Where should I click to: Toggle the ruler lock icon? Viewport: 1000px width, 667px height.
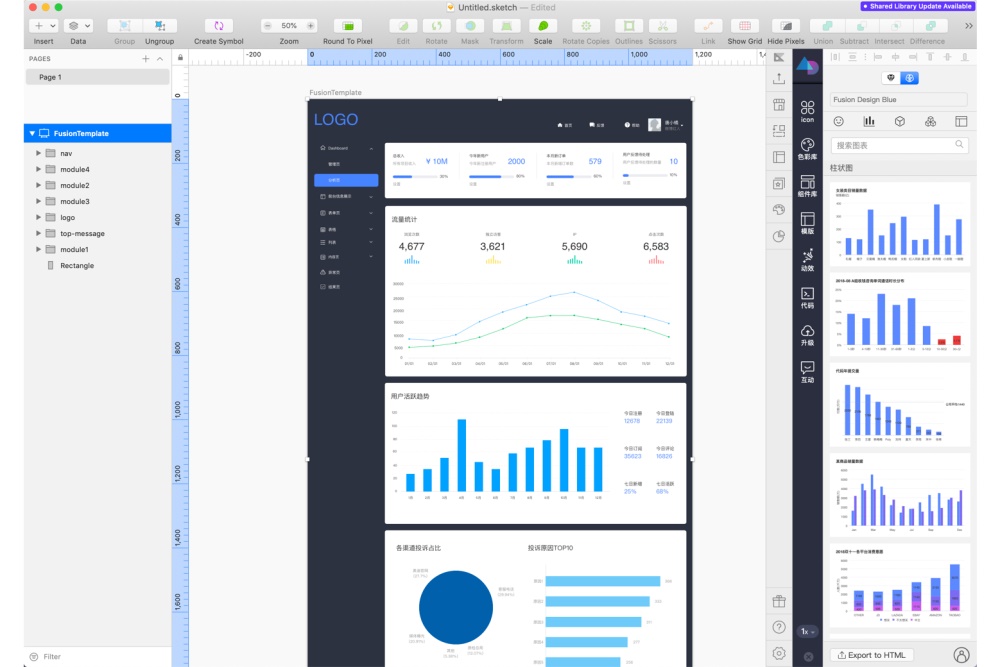pyautogui.click(x=180, y=57)
